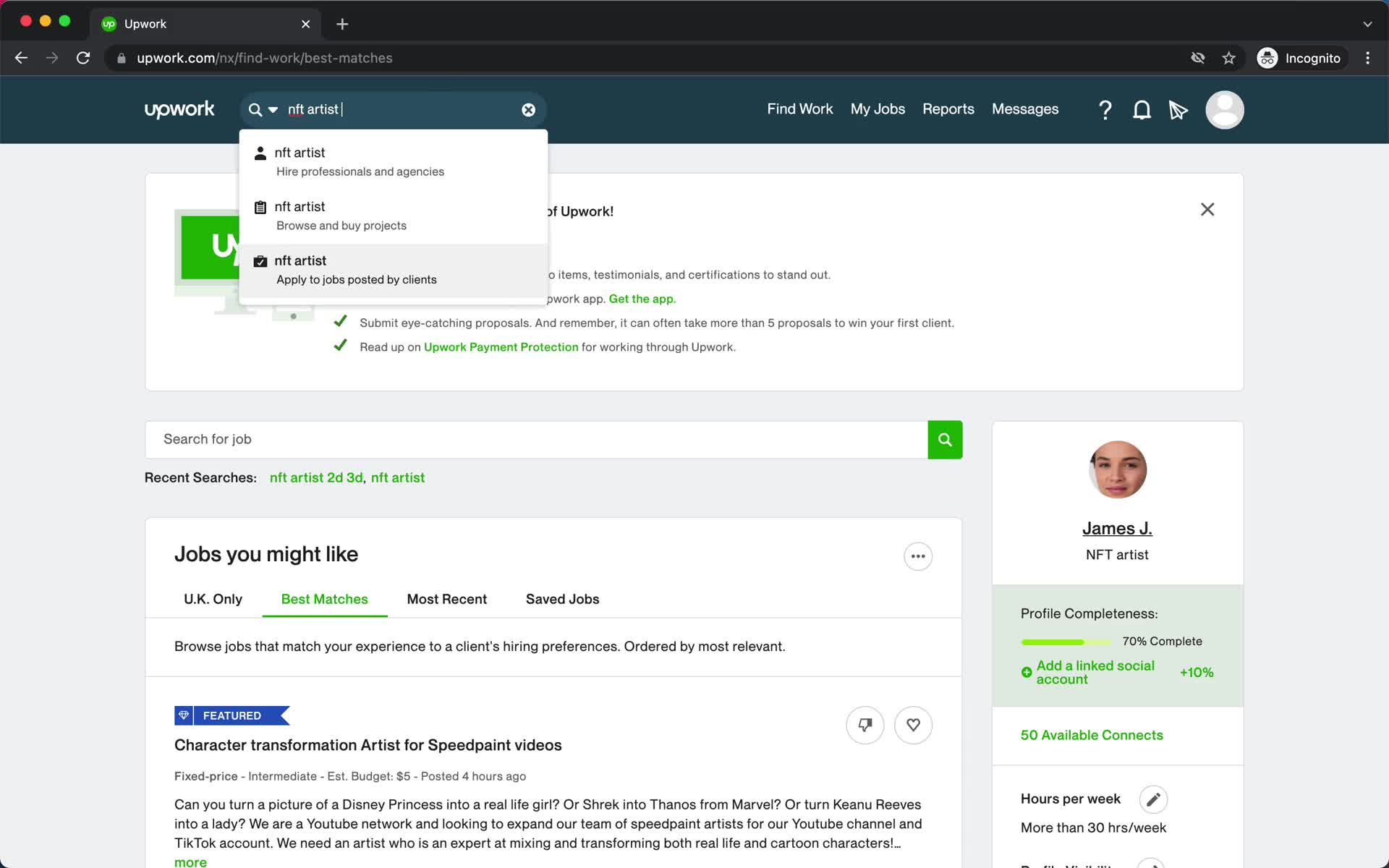
Task: Open the second recent search nft artist
Action: point(398,478)
